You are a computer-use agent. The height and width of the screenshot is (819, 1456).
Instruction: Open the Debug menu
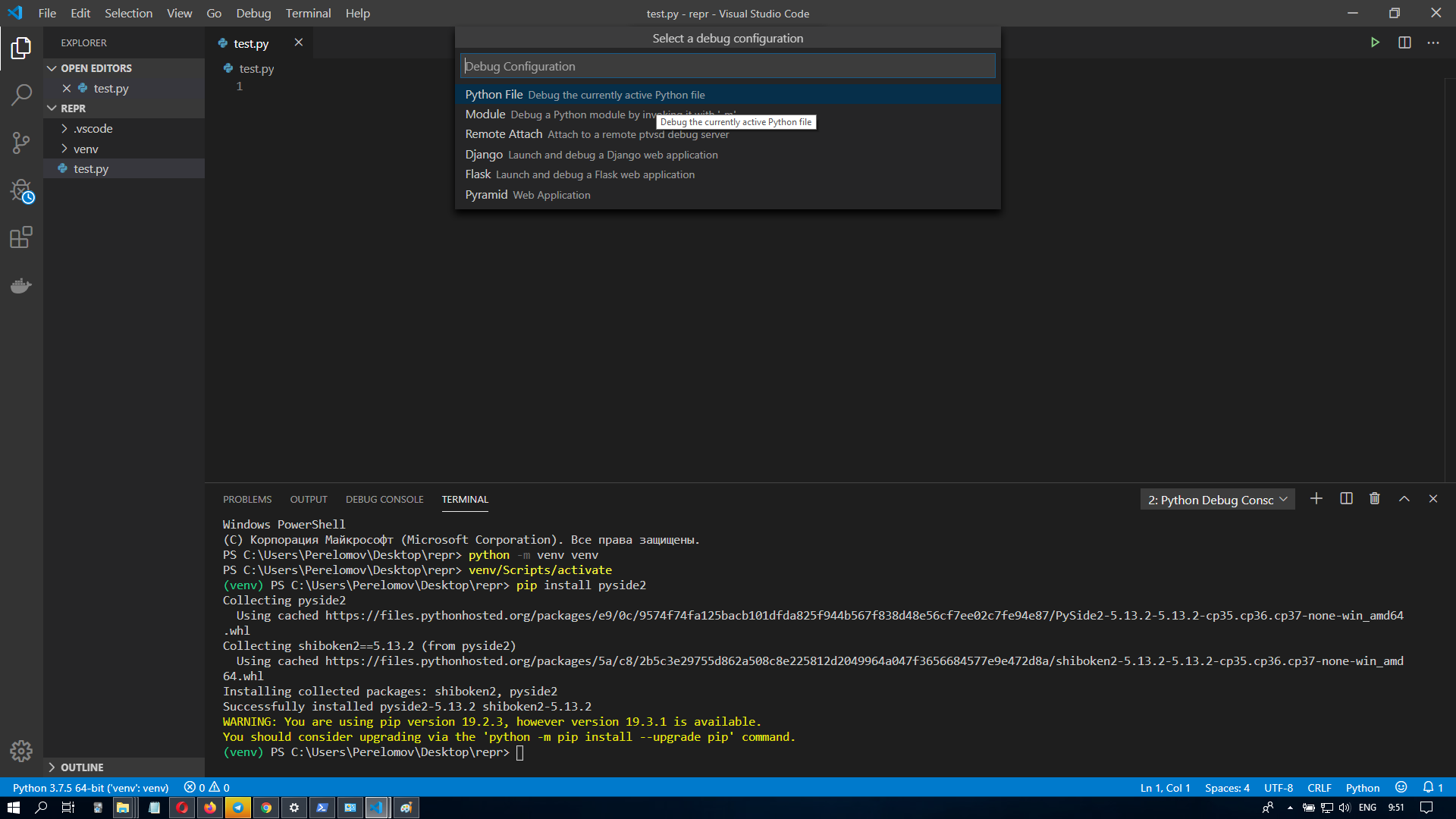pos(253,14)
